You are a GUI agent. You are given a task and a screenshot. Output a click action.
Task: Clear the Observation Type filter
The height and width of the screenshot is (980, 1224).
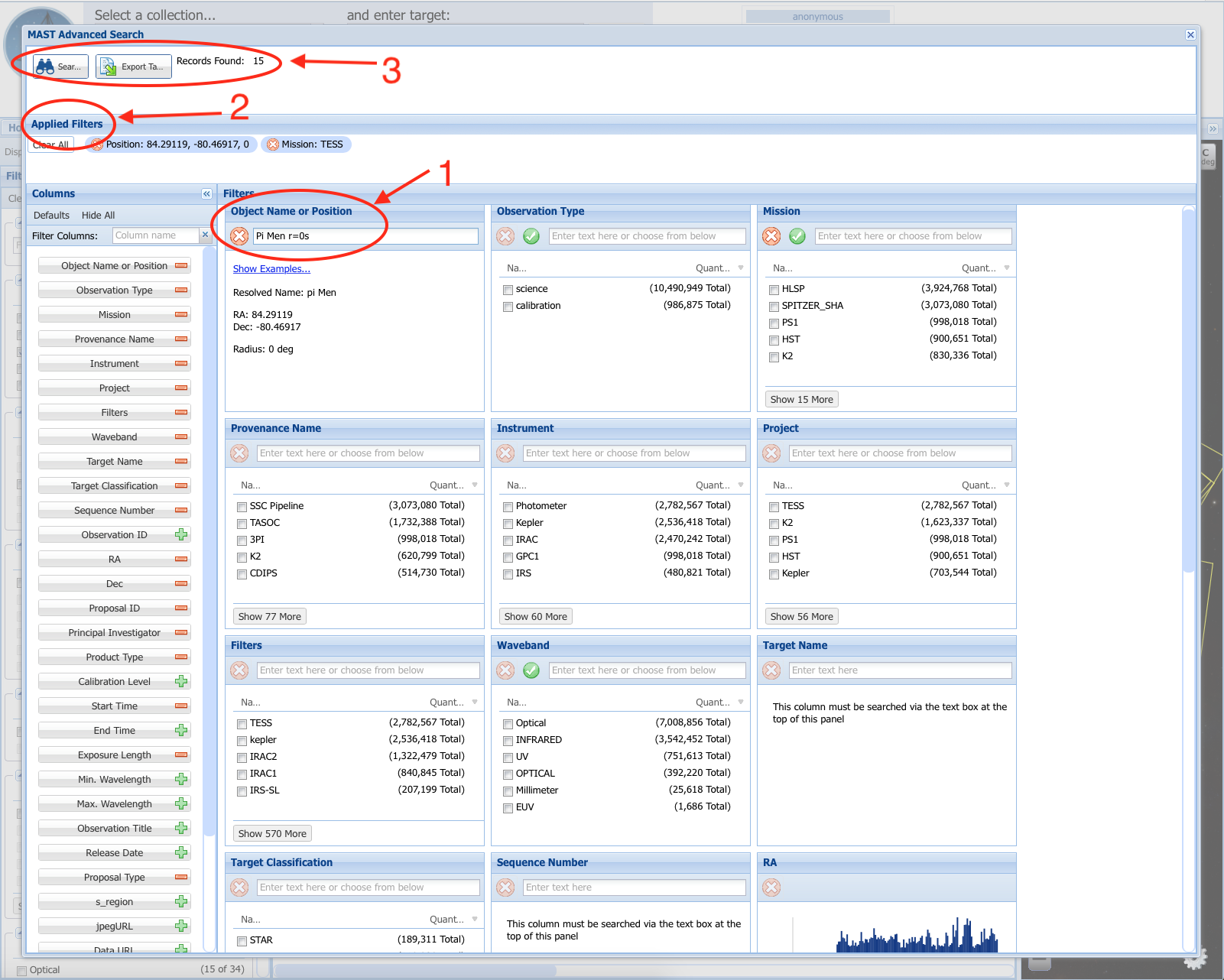click(x=505, y=236)
